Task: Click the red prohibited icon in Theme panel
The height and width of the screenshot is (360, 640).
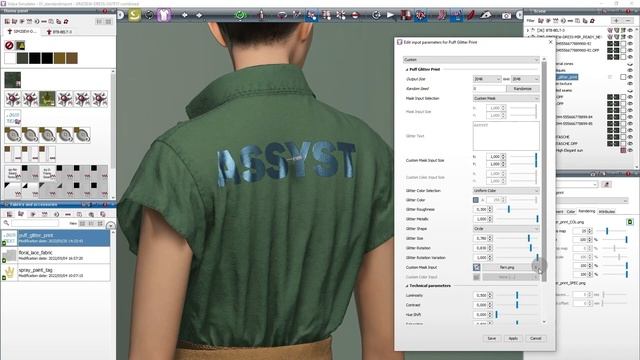Action: click(9, 45)
